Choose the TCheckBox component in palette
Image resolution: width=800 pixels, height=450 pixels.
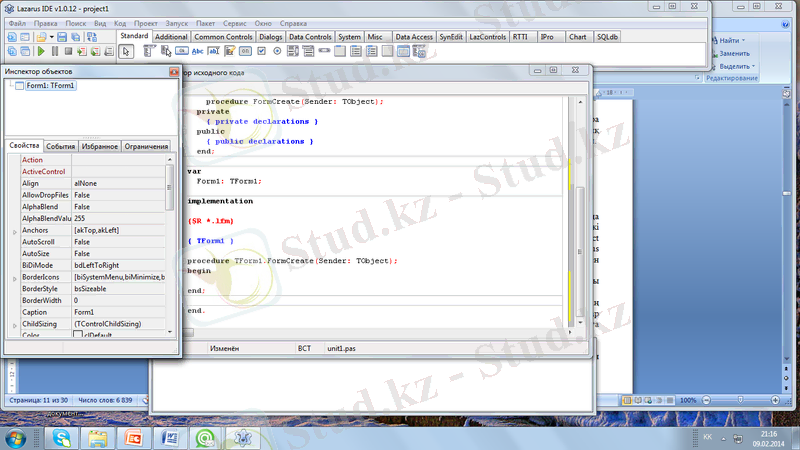pos(260,51)
